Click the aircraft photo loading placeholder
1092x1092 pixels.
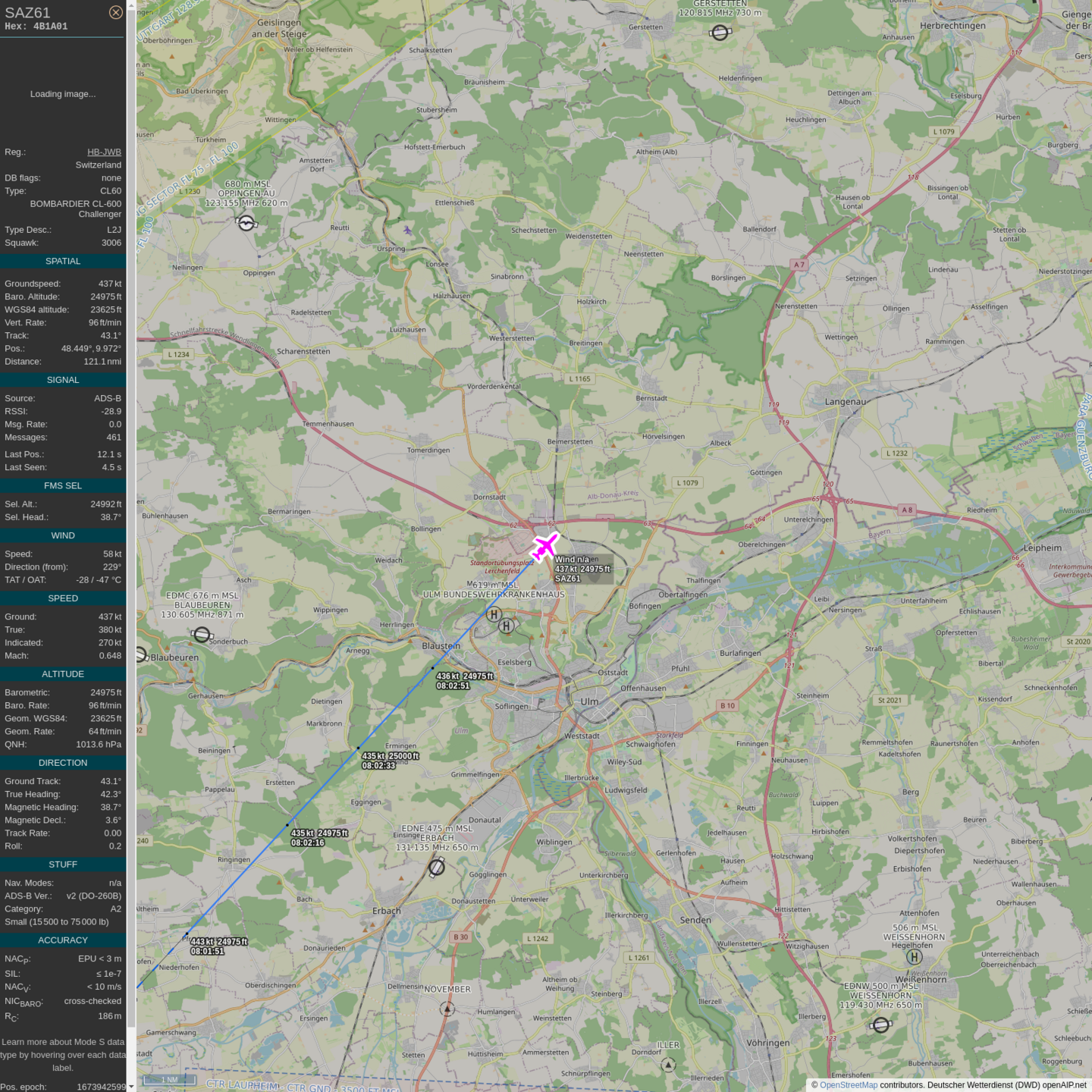click(x=63, y=94)
